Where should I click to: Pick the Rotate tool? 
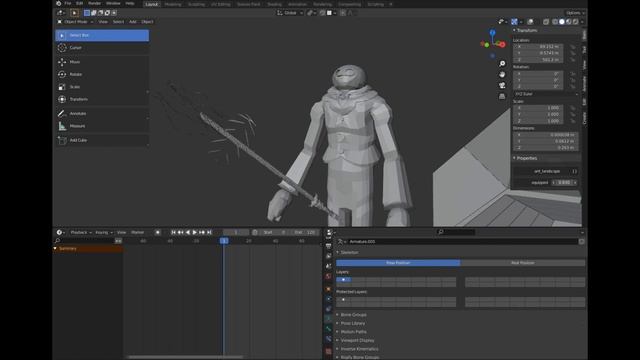102,74
